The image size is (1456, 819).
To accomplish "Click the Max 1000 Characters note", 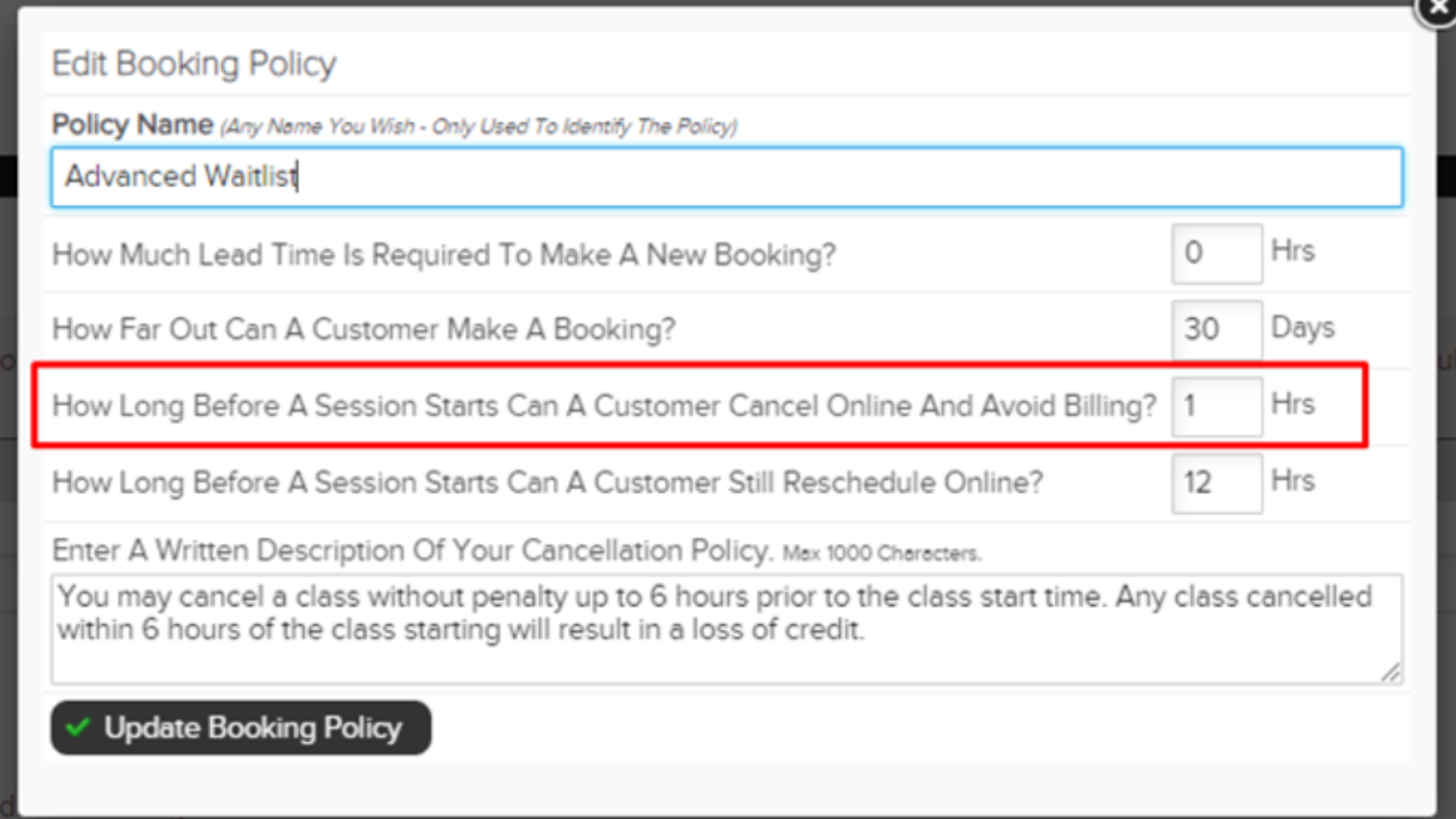I will (881, 553).
